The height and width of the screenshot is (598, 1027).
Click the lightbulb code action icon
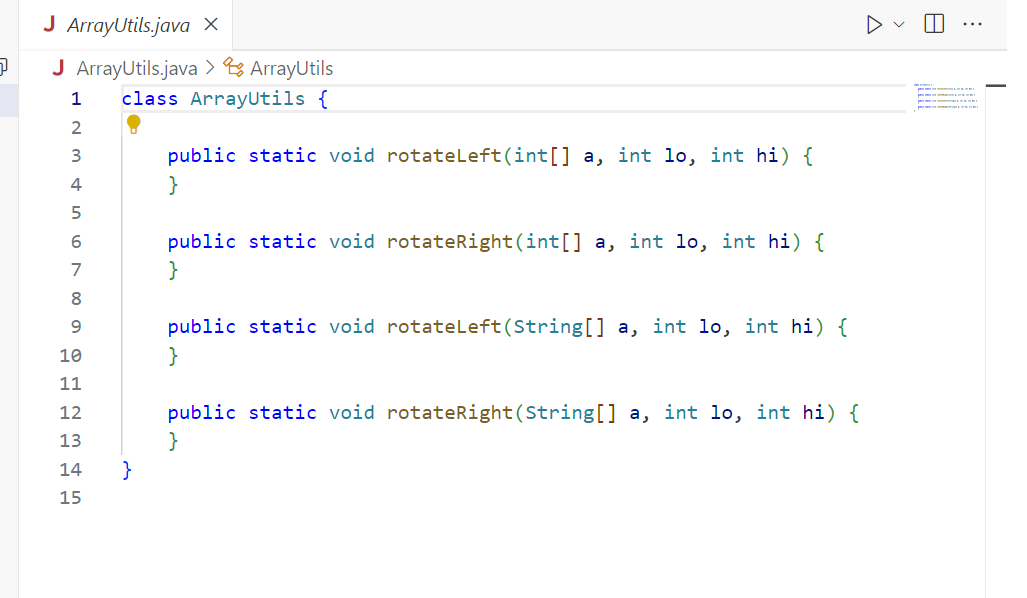[x=134, y=124]
